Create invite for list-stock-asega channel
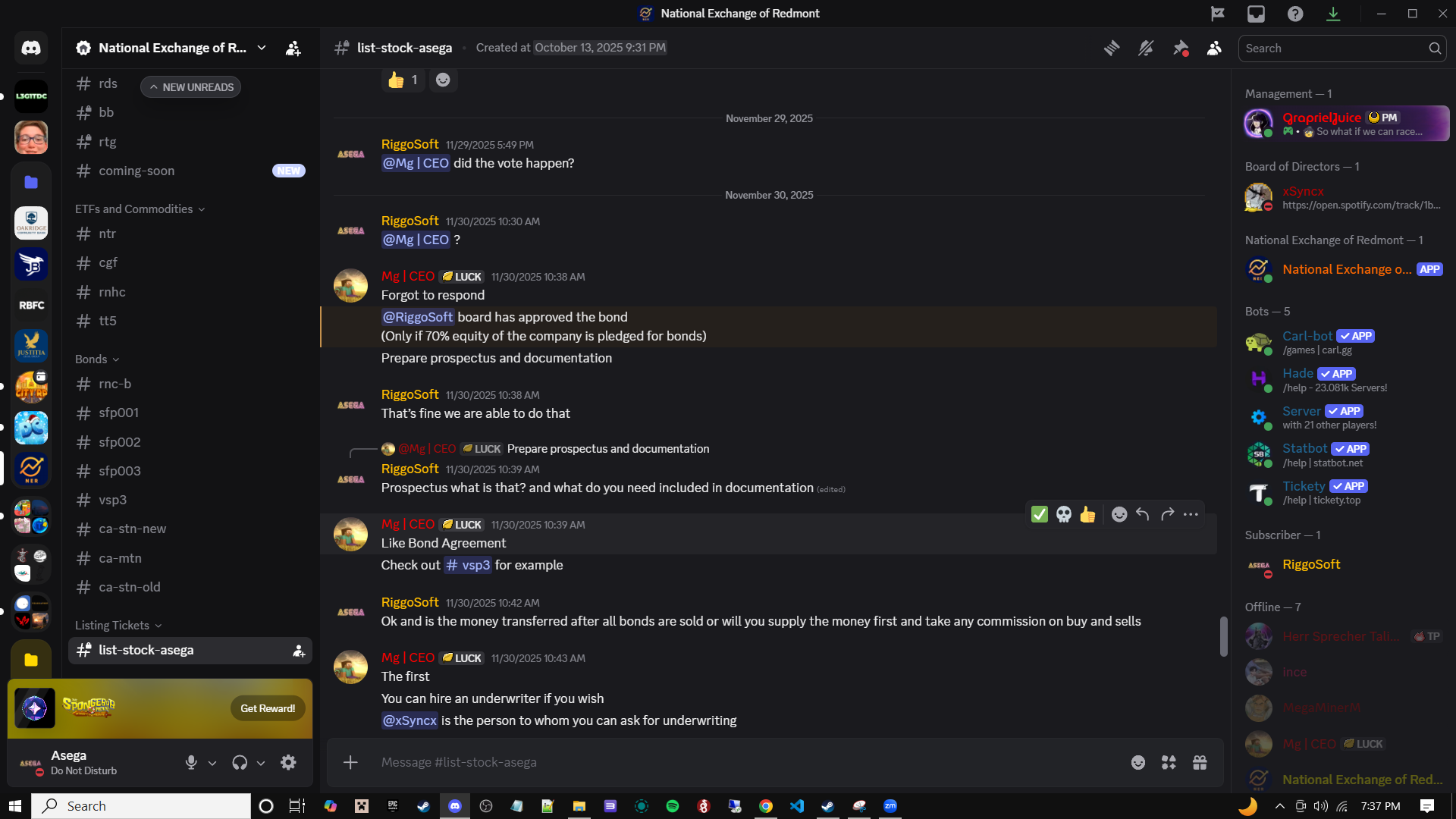Viewport: 1456px width, 819px height. (299, 650)
